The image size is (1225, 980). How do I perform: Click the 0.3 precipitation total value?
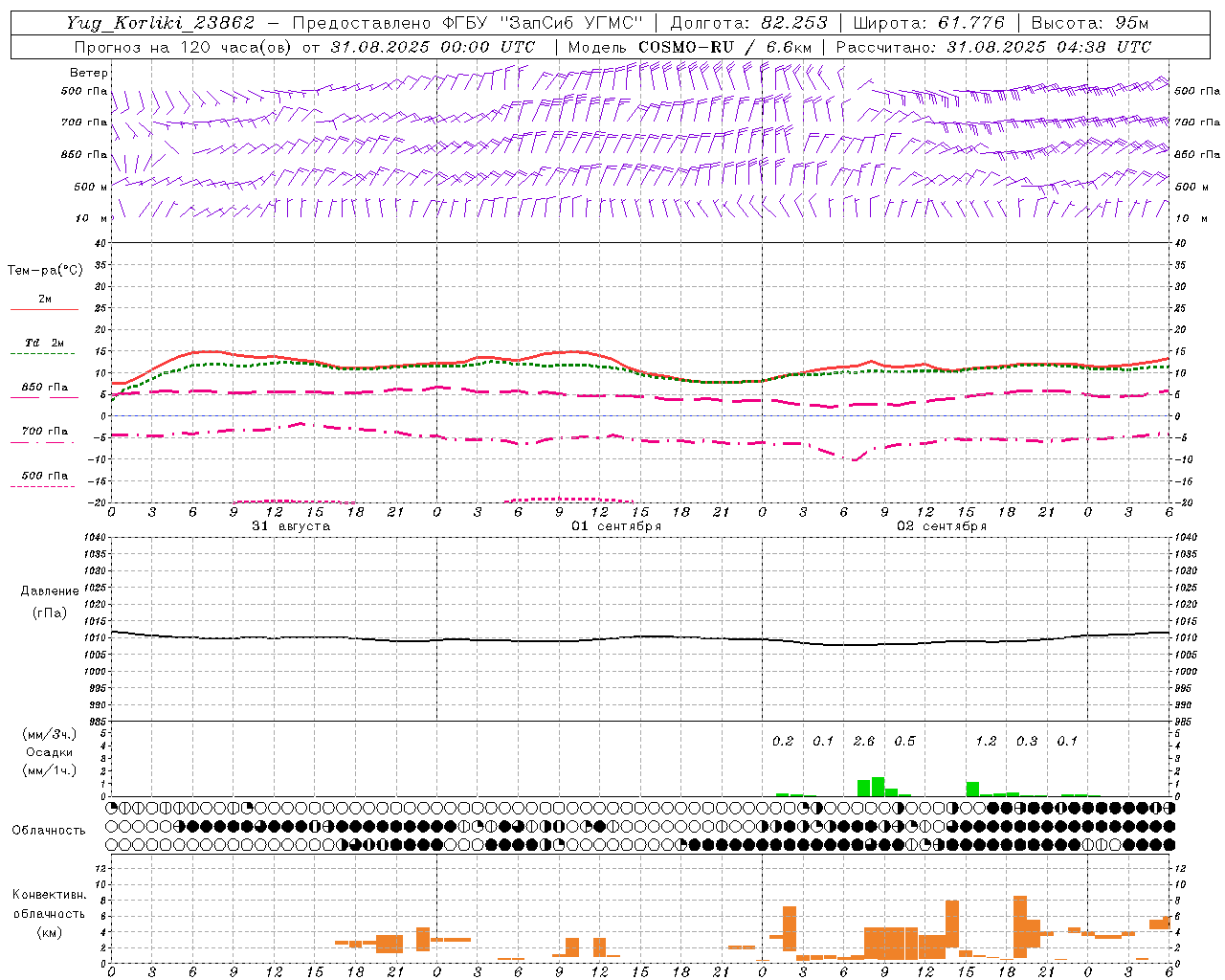point(1026,742)
